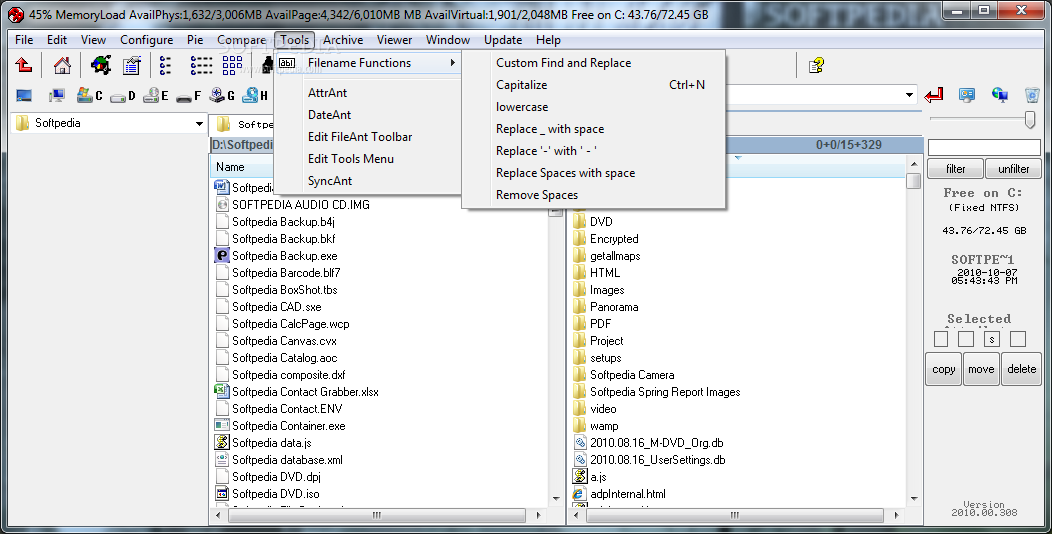Image resolution: width=1052 pixels, height=534 pixels.
Task: Click the Softpedia DVD.iso disc image icon
Action: pos(221,494)
